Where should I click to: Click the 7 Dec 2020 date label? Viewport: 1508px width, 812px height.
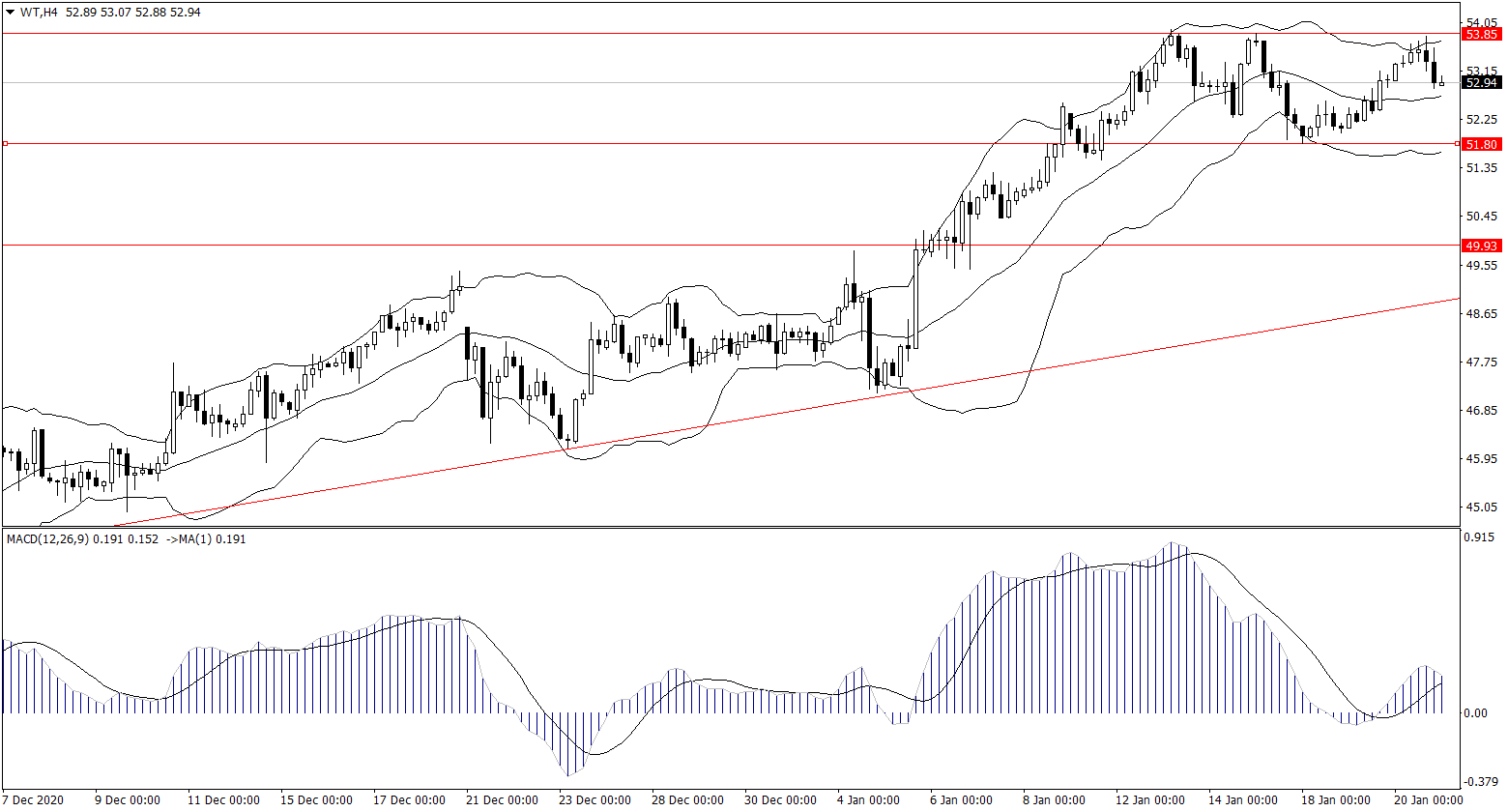(x=34, y=800)
